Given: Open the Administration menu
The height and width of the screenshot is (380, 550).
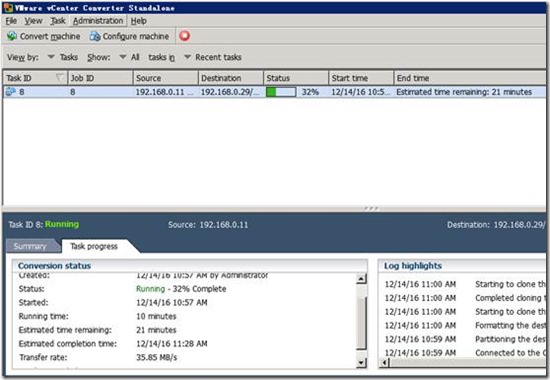Looking at the screenshot, I should (98, 21).
